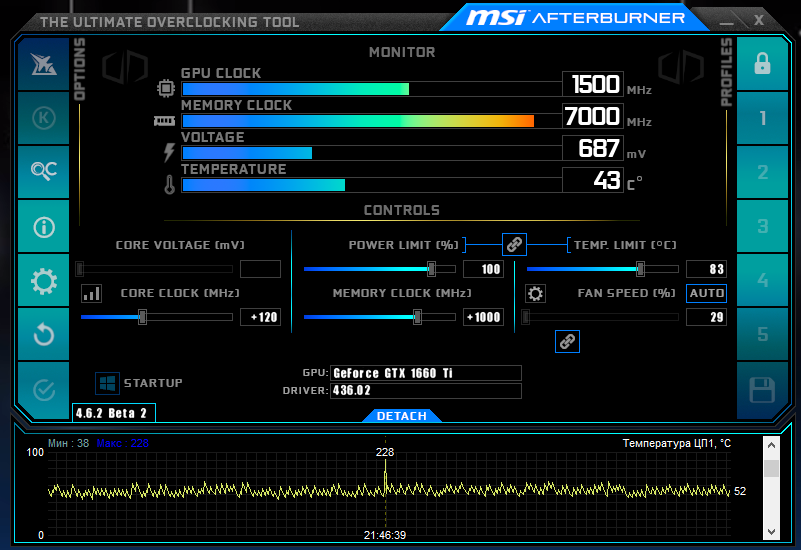Screen dimensions: 801x550
Task: Close Afterburner with the X button
Action: (x=759, y=20)
